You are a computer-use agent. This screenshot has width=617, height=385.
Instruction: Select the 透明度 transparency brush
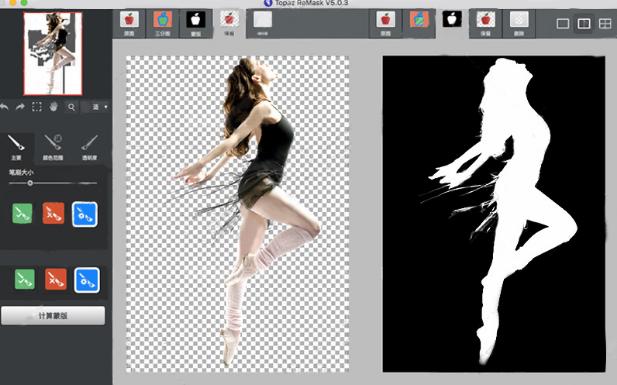(x=89, y=148)
